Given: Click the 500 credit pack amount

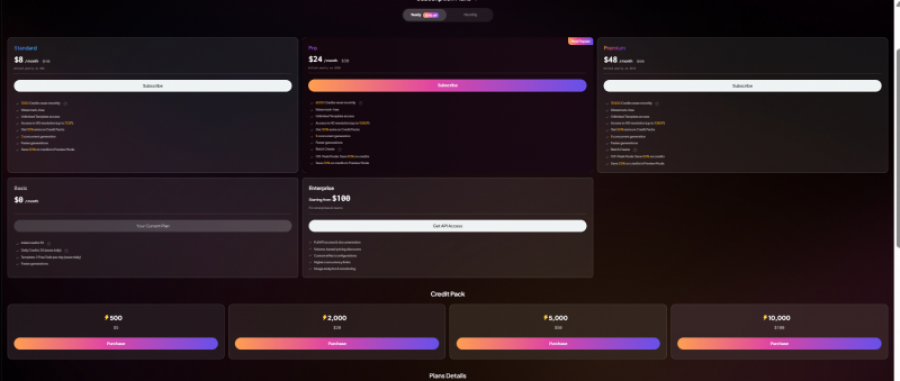Looking at the screenshot, I should 116,318.
